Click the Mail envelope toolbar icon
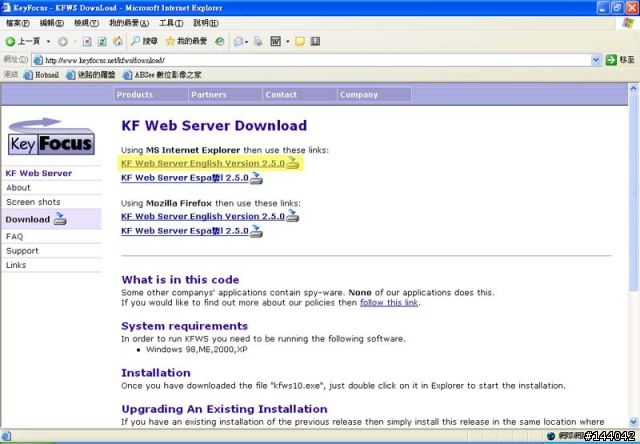The height and width of the screenshot is (444, 640). click(x=238, y=41)
